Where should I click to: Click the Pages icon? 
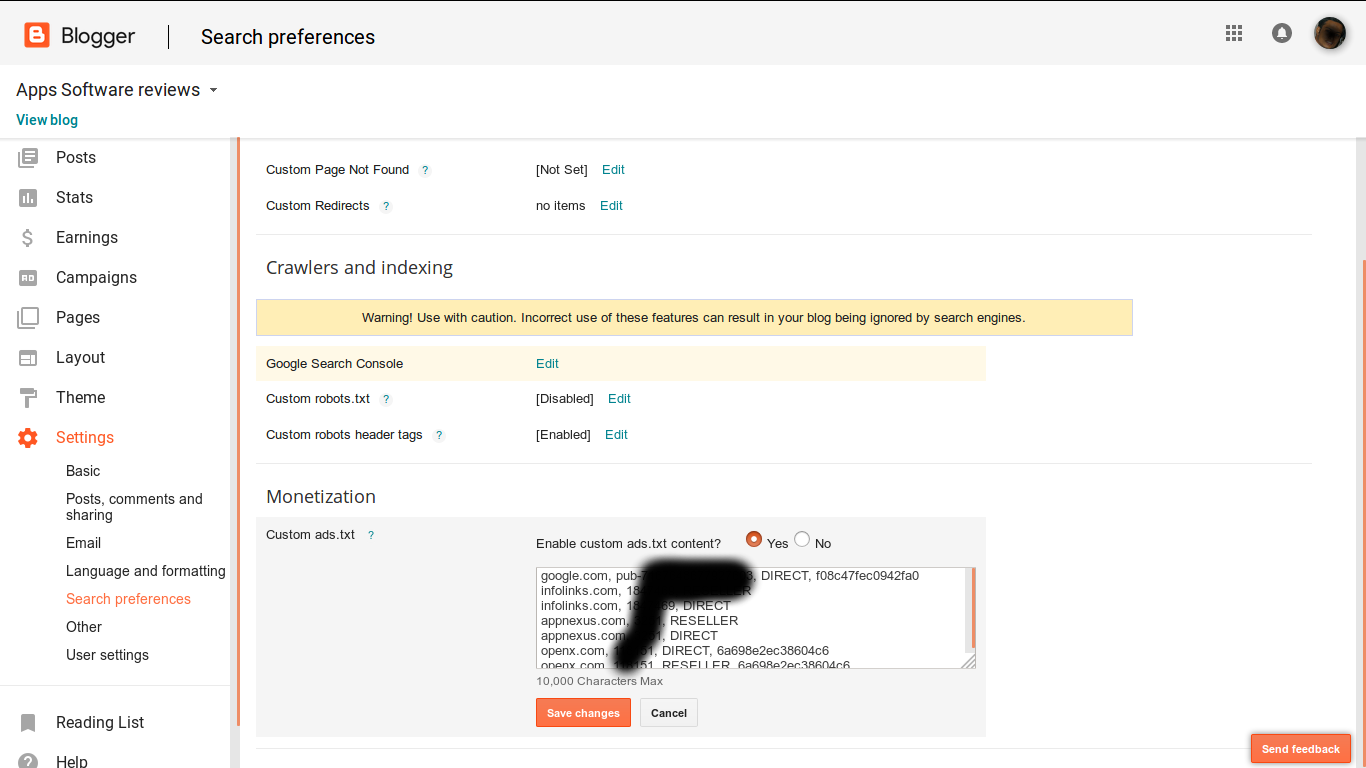point(28,317)
